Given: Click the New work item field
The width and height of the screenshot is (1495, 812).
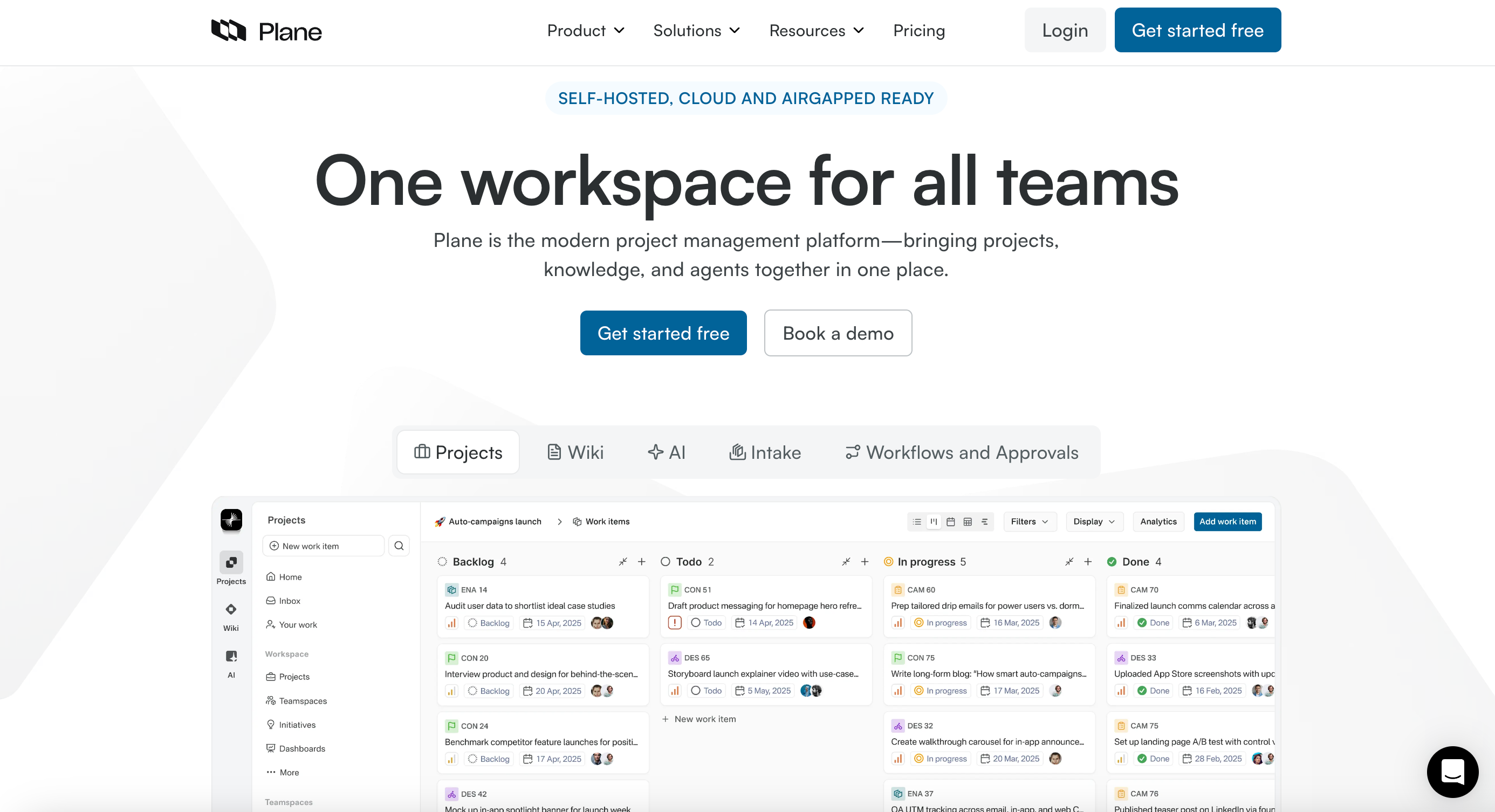Looking at the screenshot, I should click(323, 546).
